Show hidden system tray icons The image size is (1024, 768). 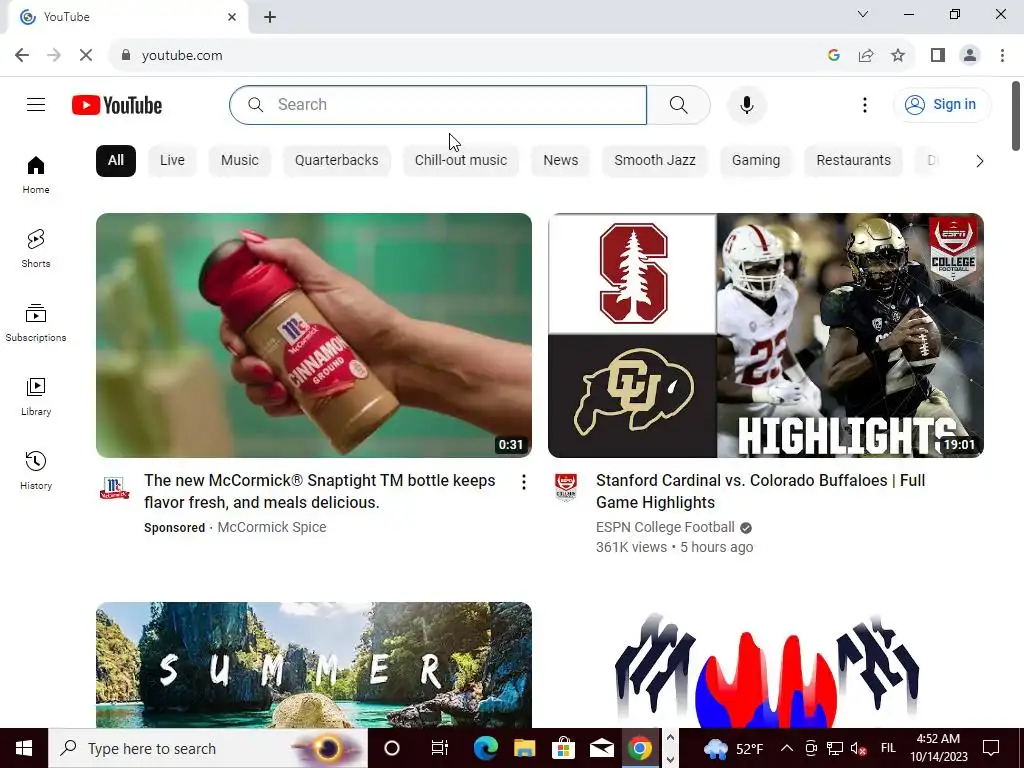787,748
